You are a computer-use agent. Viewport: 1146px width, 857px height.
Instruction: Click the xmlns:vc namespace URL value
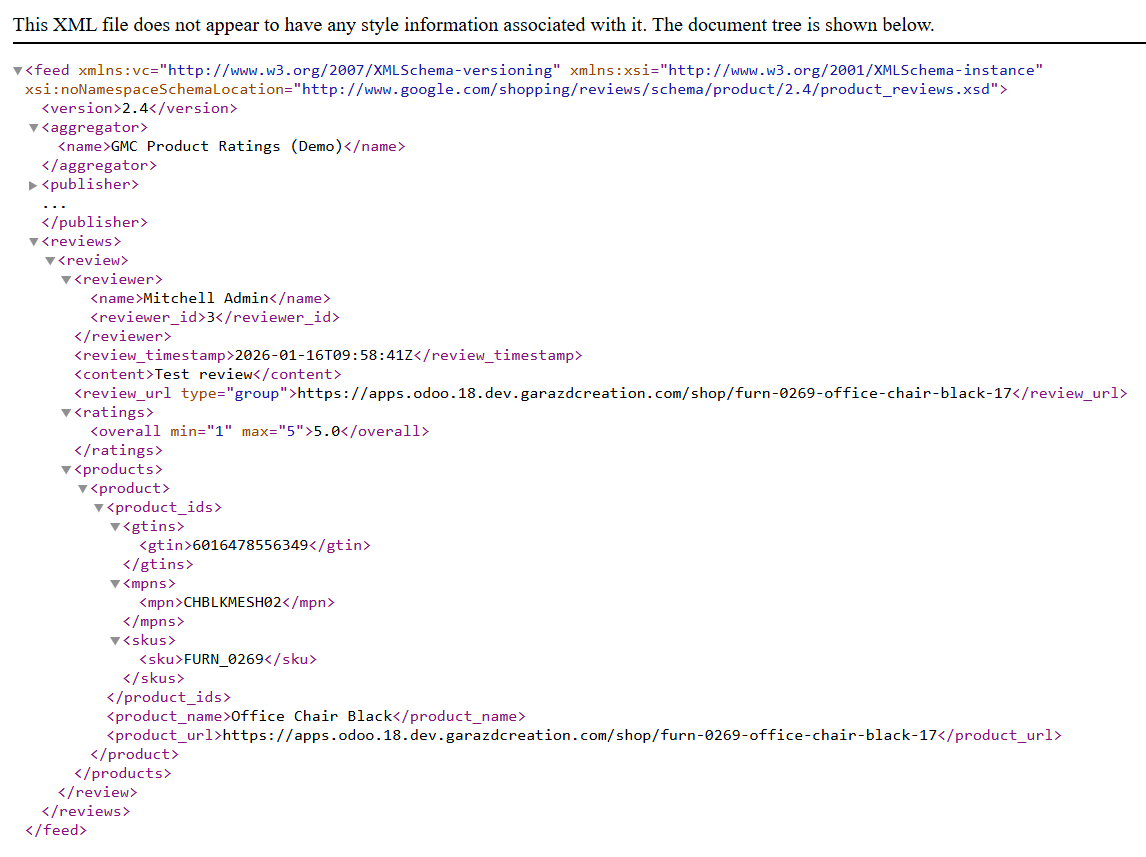360,70
